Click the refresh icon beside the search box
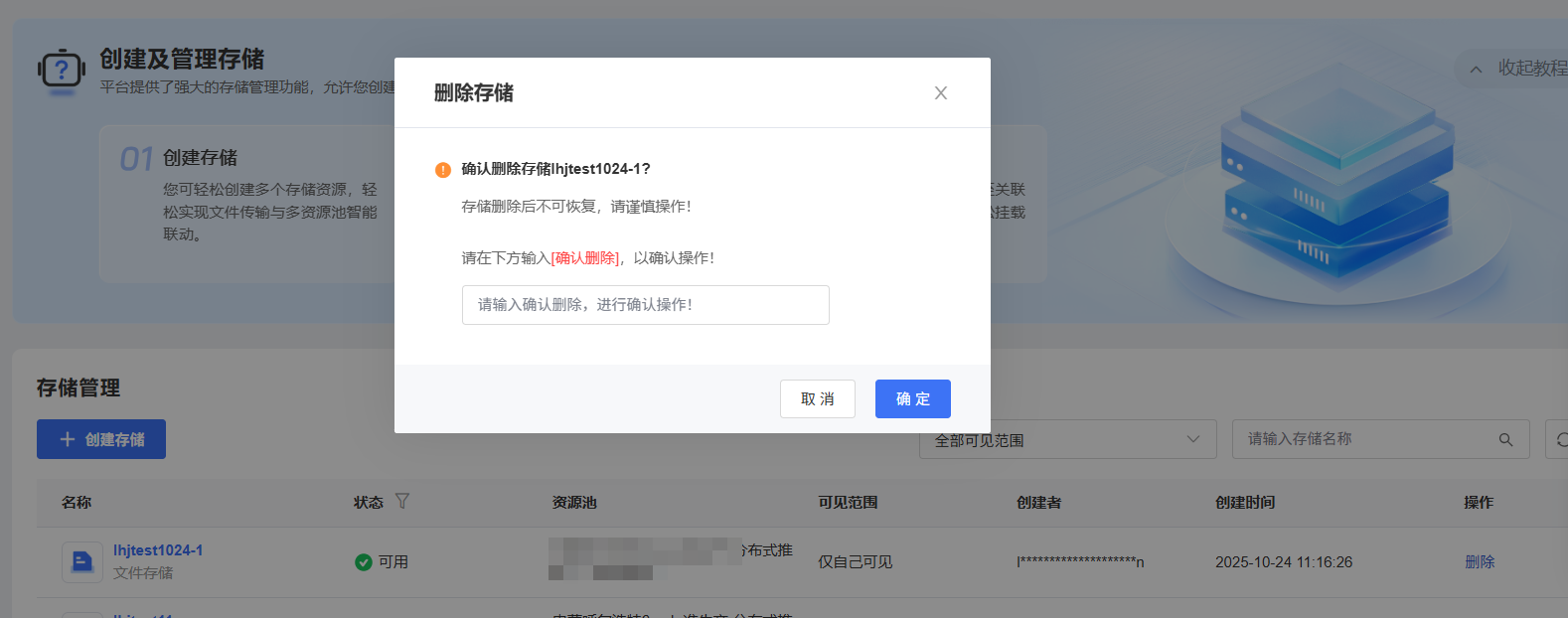 click(1560, 439)
